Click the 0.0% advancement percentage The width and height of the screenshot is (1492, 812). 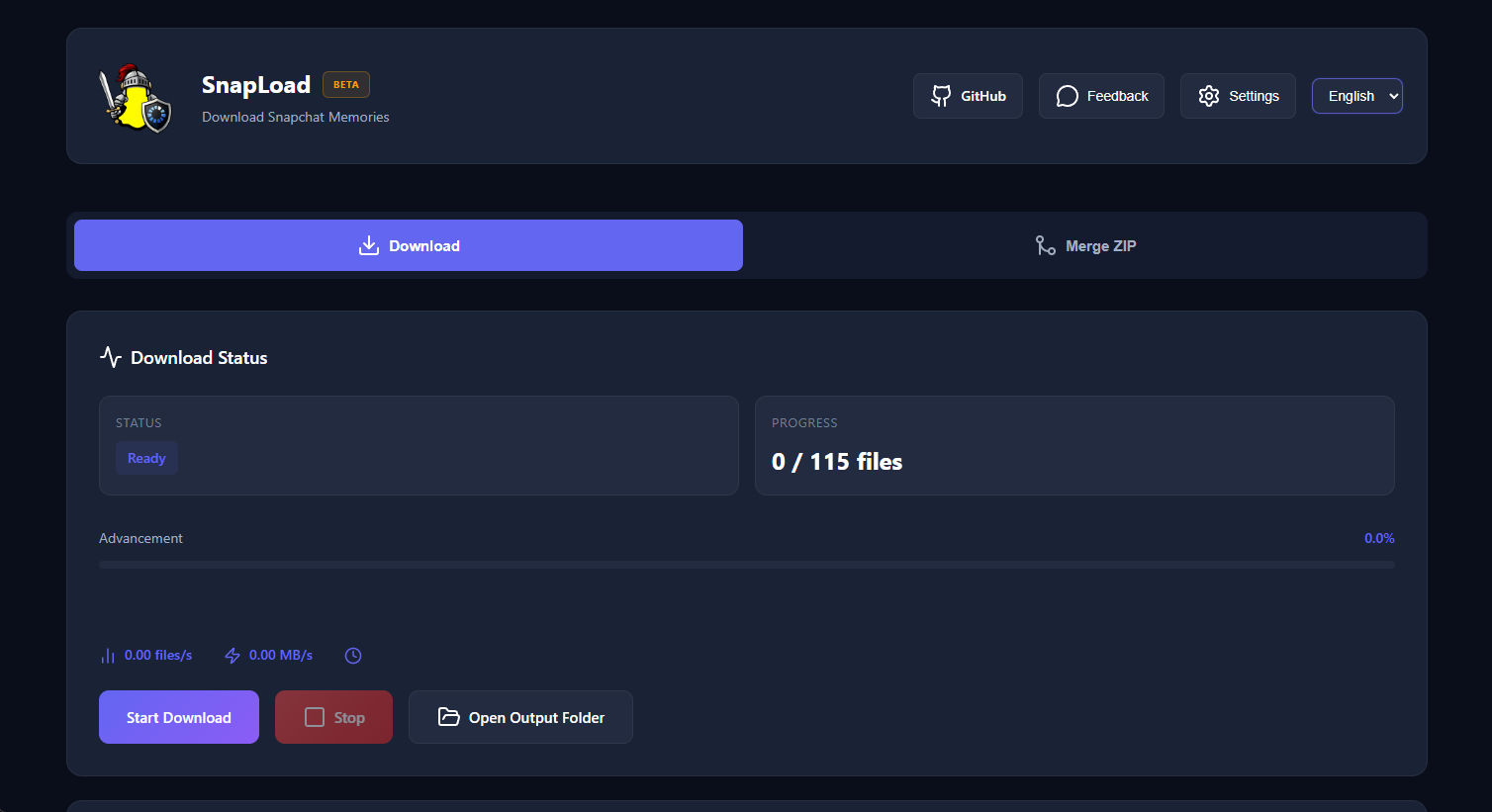coord(1379,538)
